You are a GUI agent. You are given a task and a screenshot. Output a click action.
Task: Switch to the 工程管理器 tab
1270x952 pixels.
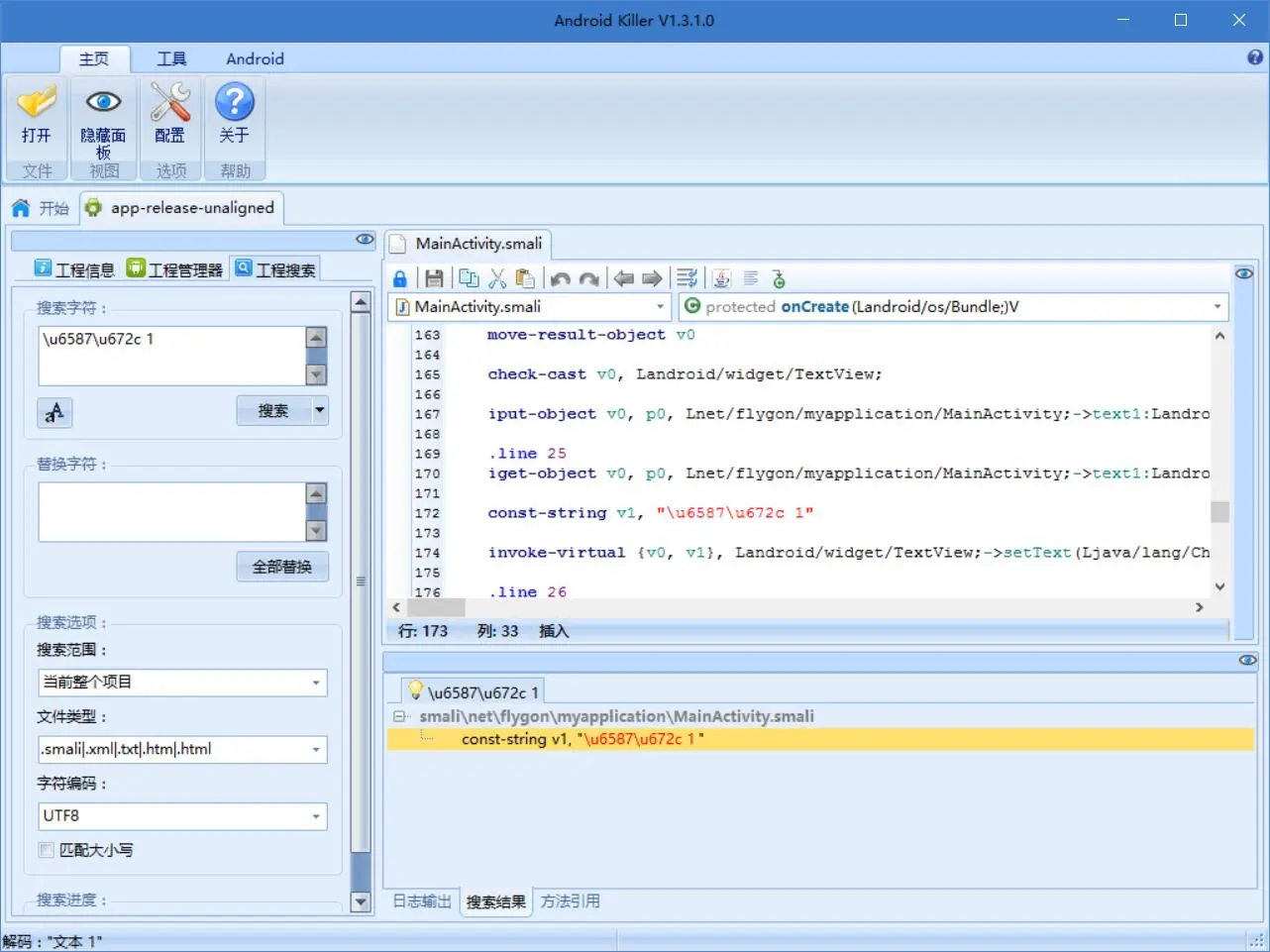tap(175, 269)
